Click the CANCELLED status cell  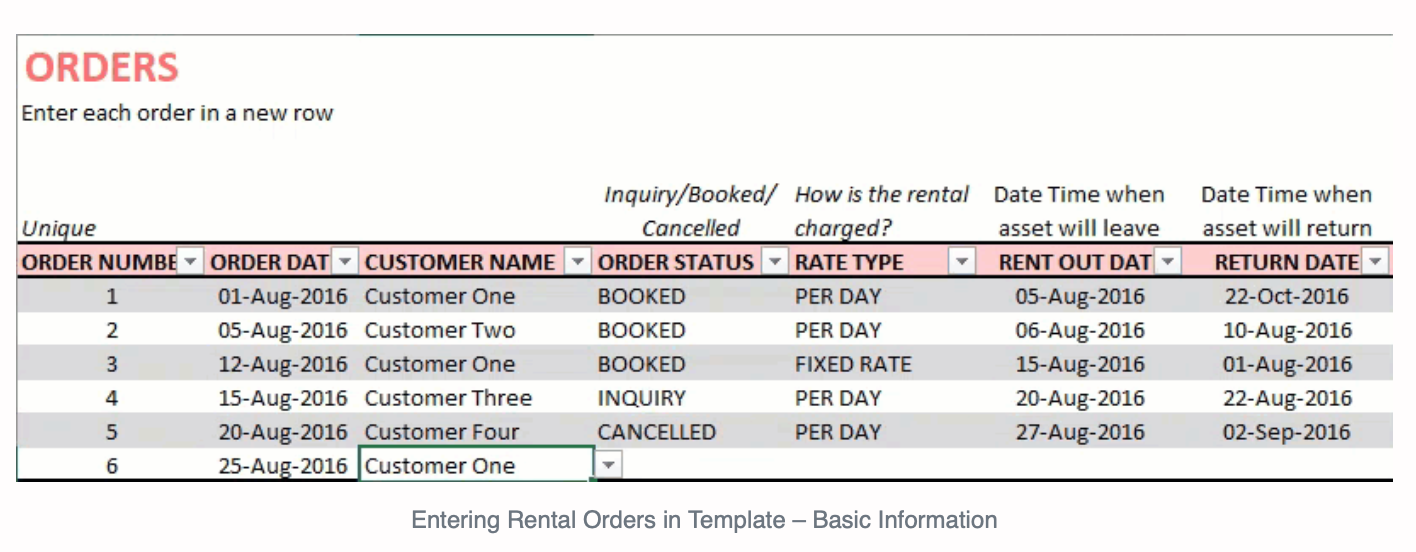[x=692, y=432]
